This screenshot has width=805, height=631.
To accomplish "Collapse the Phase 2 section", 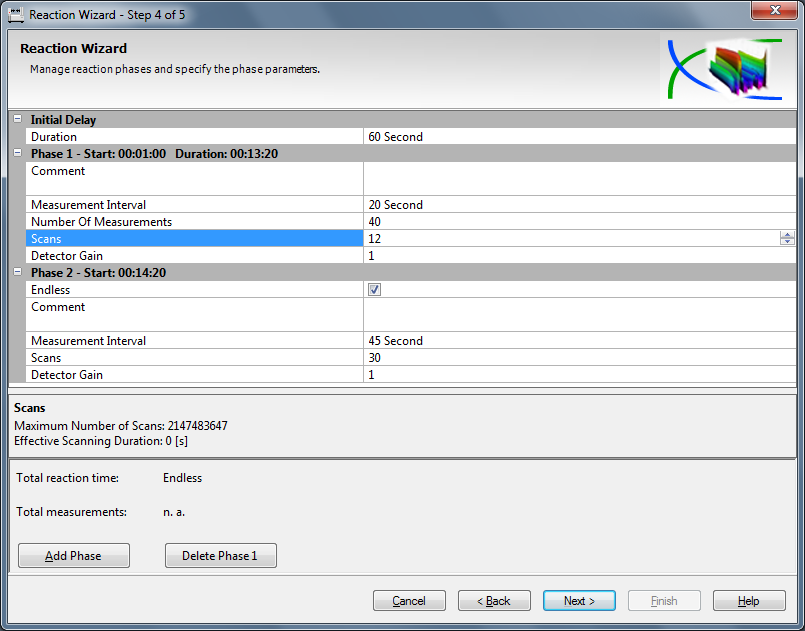I will pos(17,273).
